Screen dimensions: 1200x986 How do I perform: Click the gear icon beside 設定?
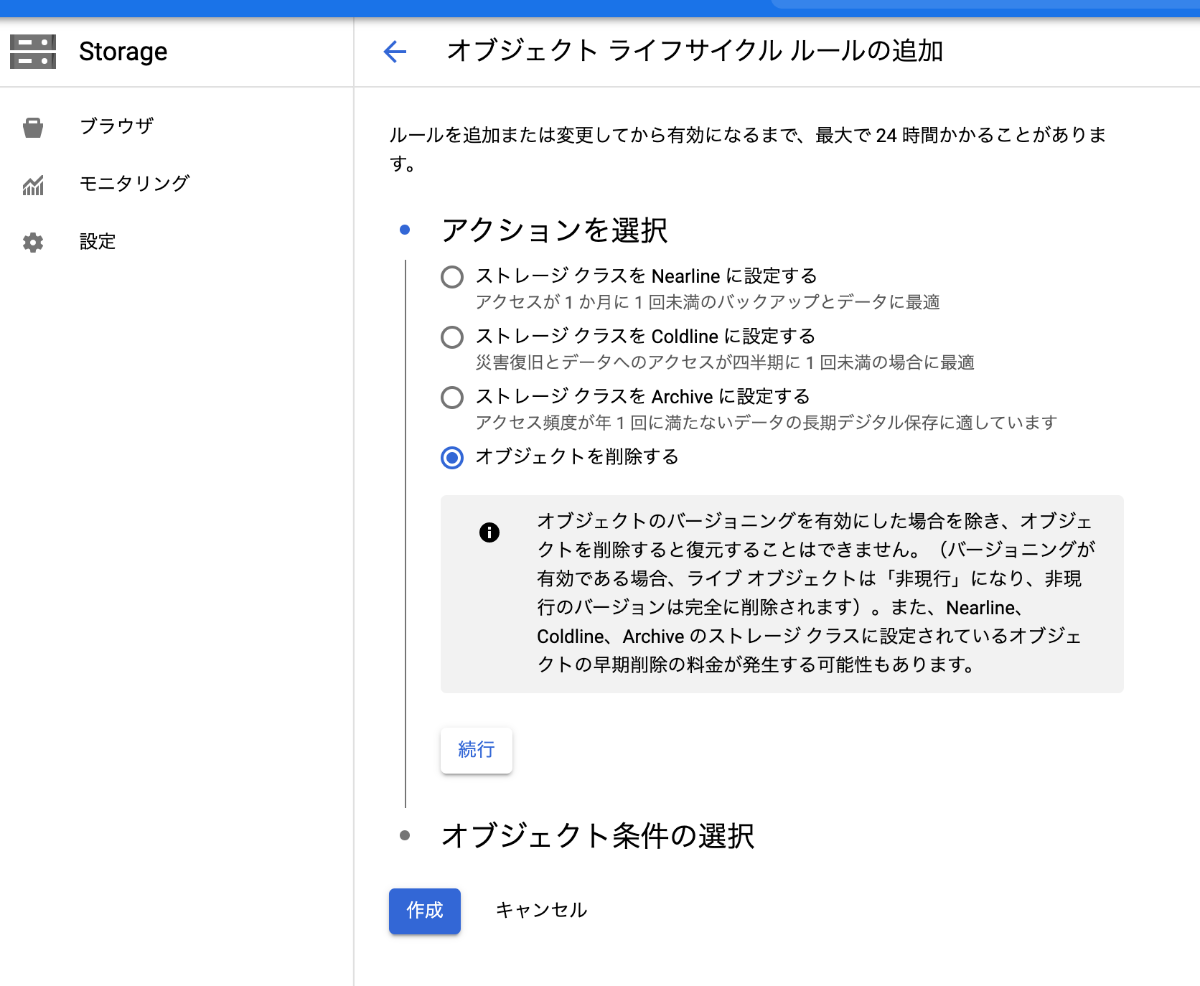point(33,242)
